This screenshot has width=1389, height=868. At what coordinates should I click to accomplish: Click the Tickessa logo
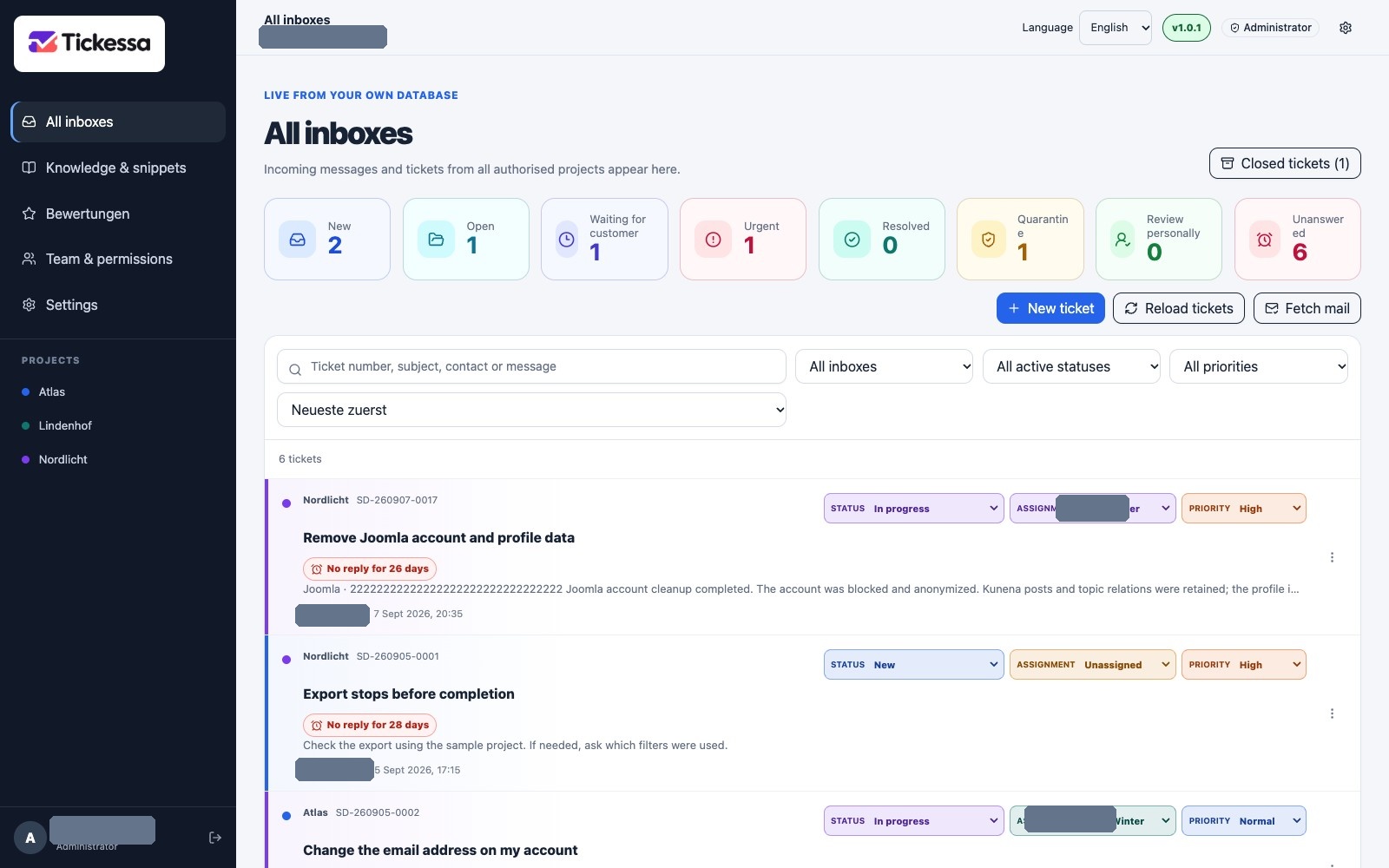[89, 43]
